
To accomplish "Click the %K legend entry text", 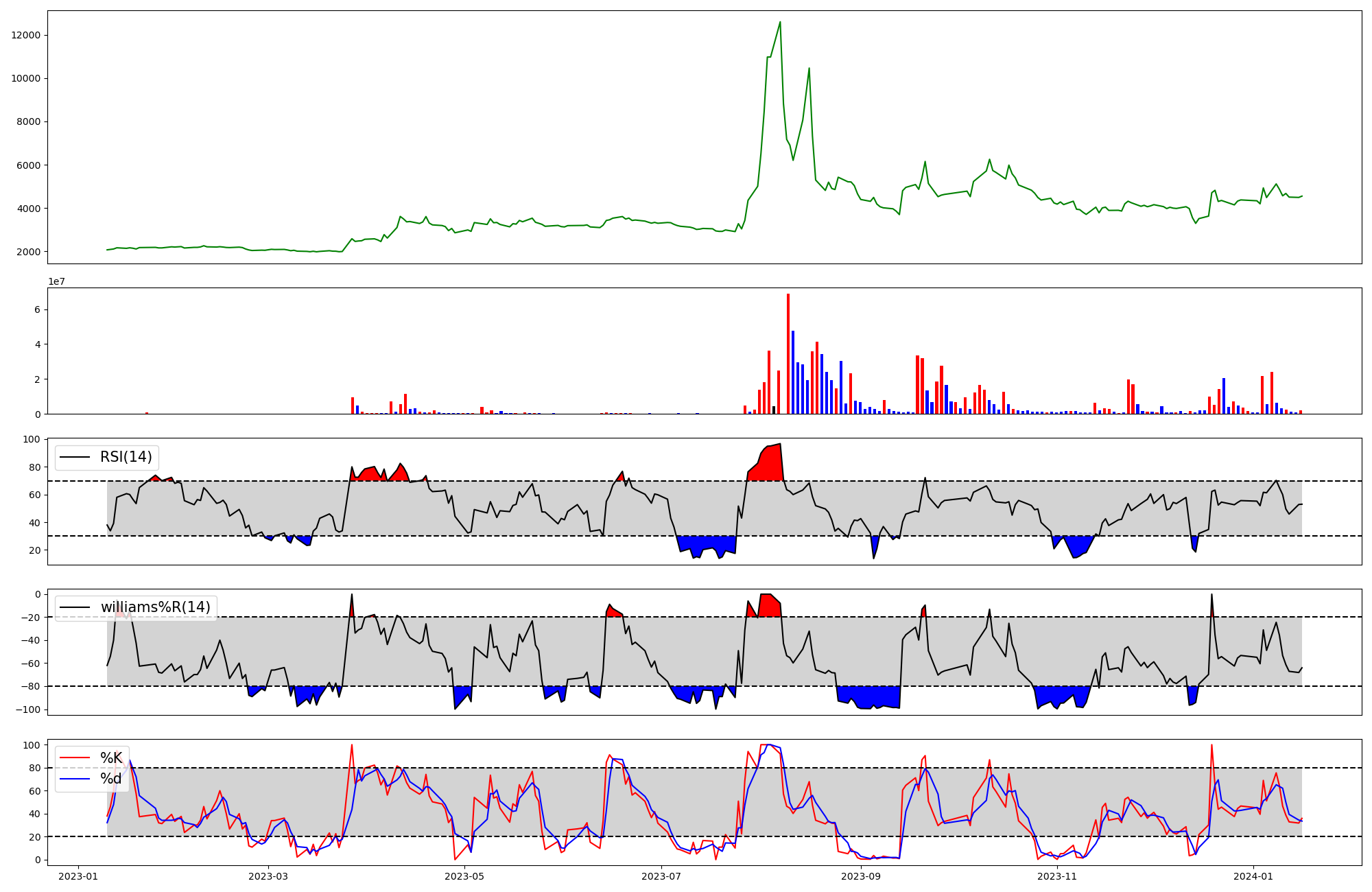I will [x=111, y=758].
